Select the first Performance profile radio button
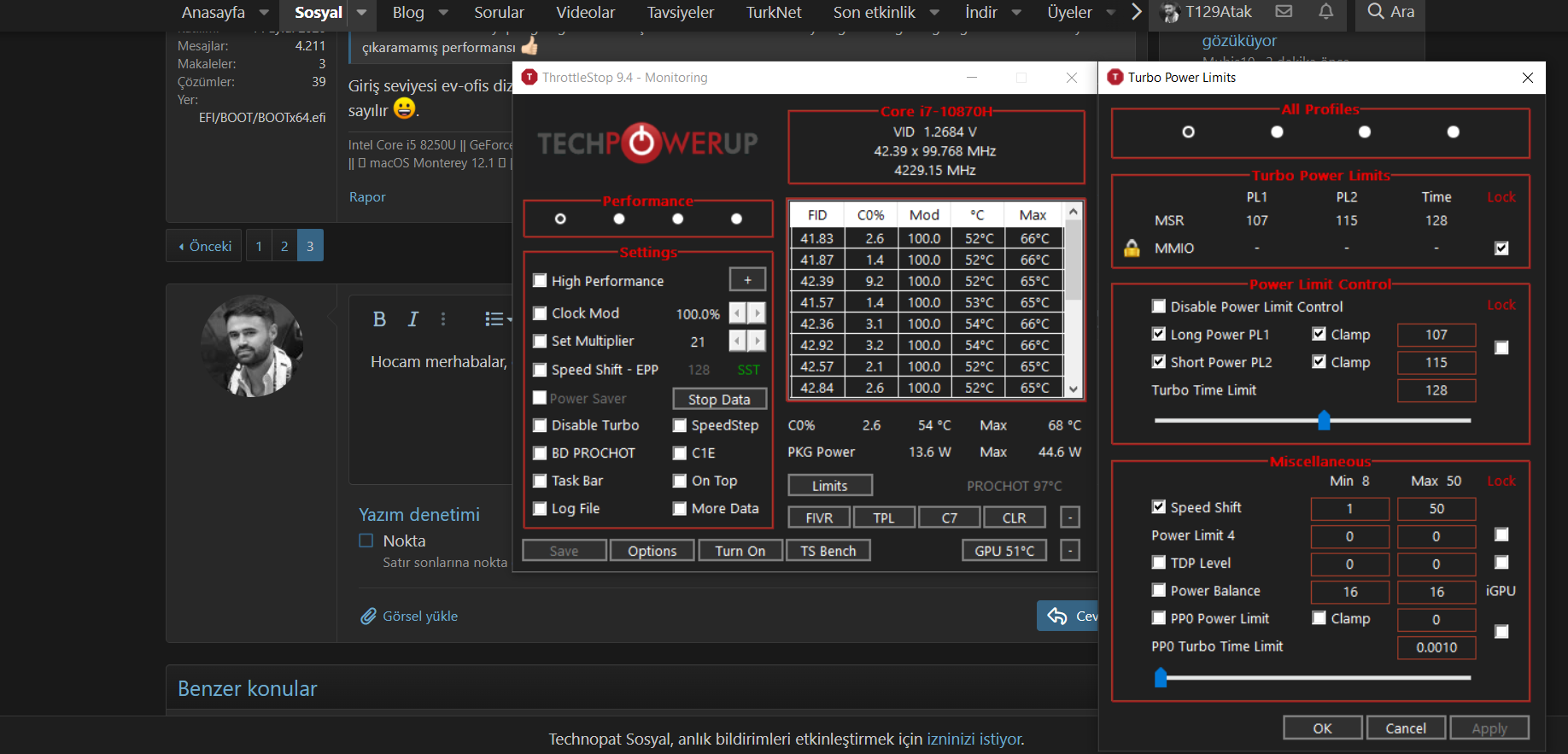The image size is (1568, 754). coord(560,219)
